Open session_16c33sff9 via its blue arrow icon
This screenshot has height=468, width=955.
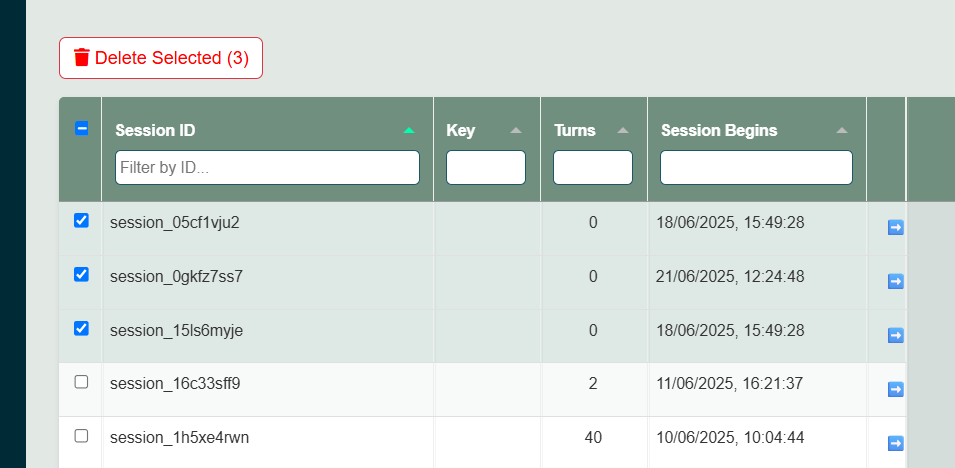point(895,389)
